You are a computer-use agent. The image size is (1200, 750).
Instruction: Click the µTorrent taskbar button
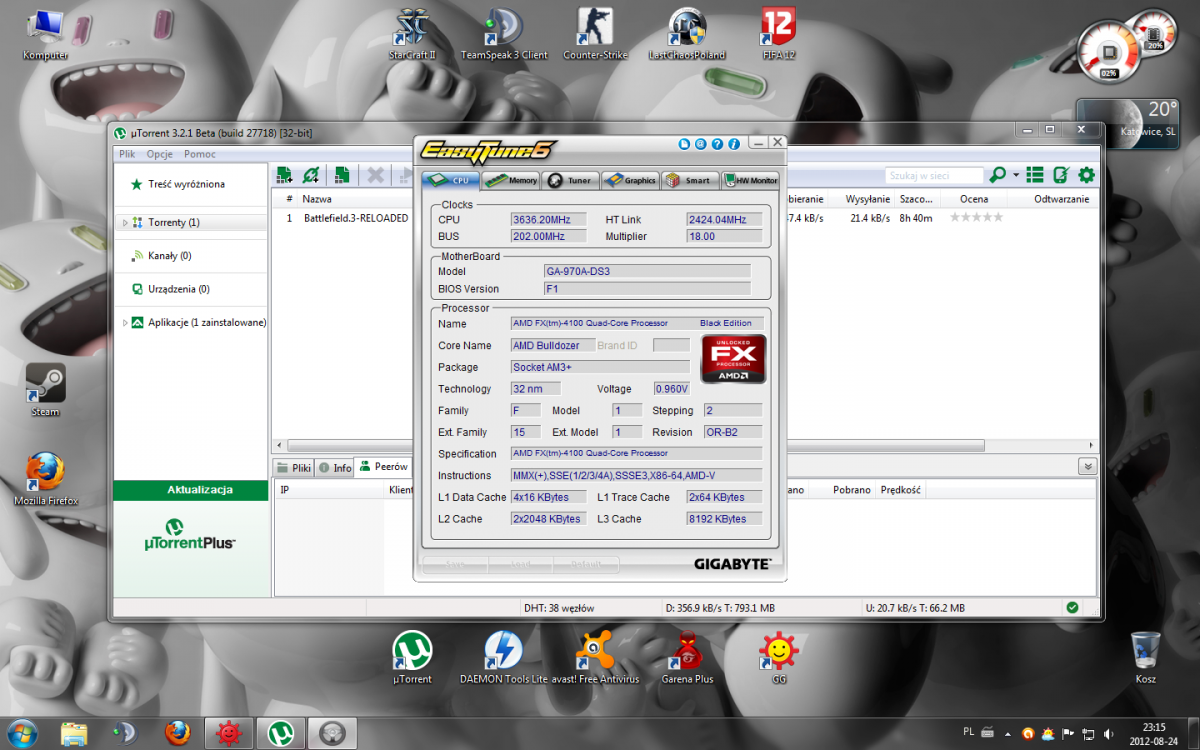point(281,733)
